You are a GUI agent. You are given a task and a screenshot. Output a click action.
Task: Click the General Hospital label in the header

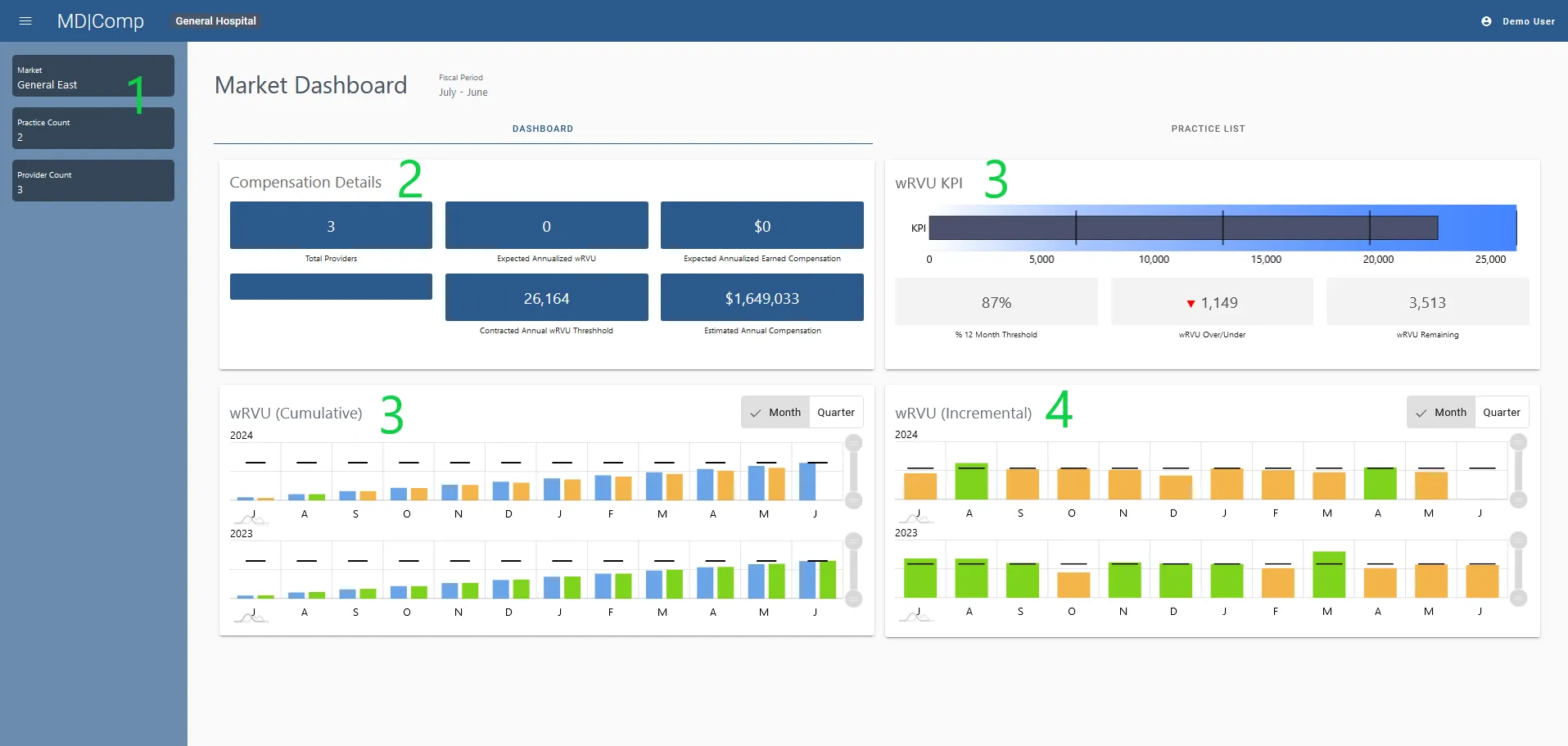(215, 20)
